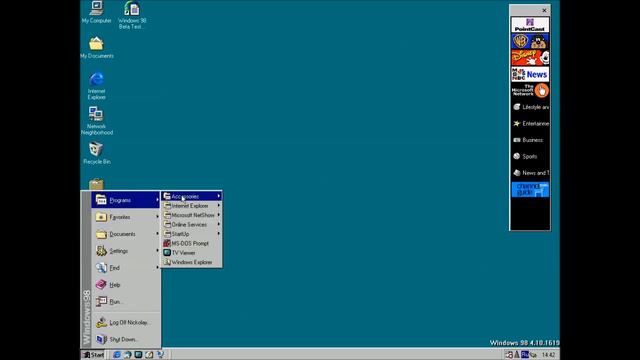This screenshot has height=360, width=640.
Task: Click the Favorites submenu arrow
Action: point(157,217)
